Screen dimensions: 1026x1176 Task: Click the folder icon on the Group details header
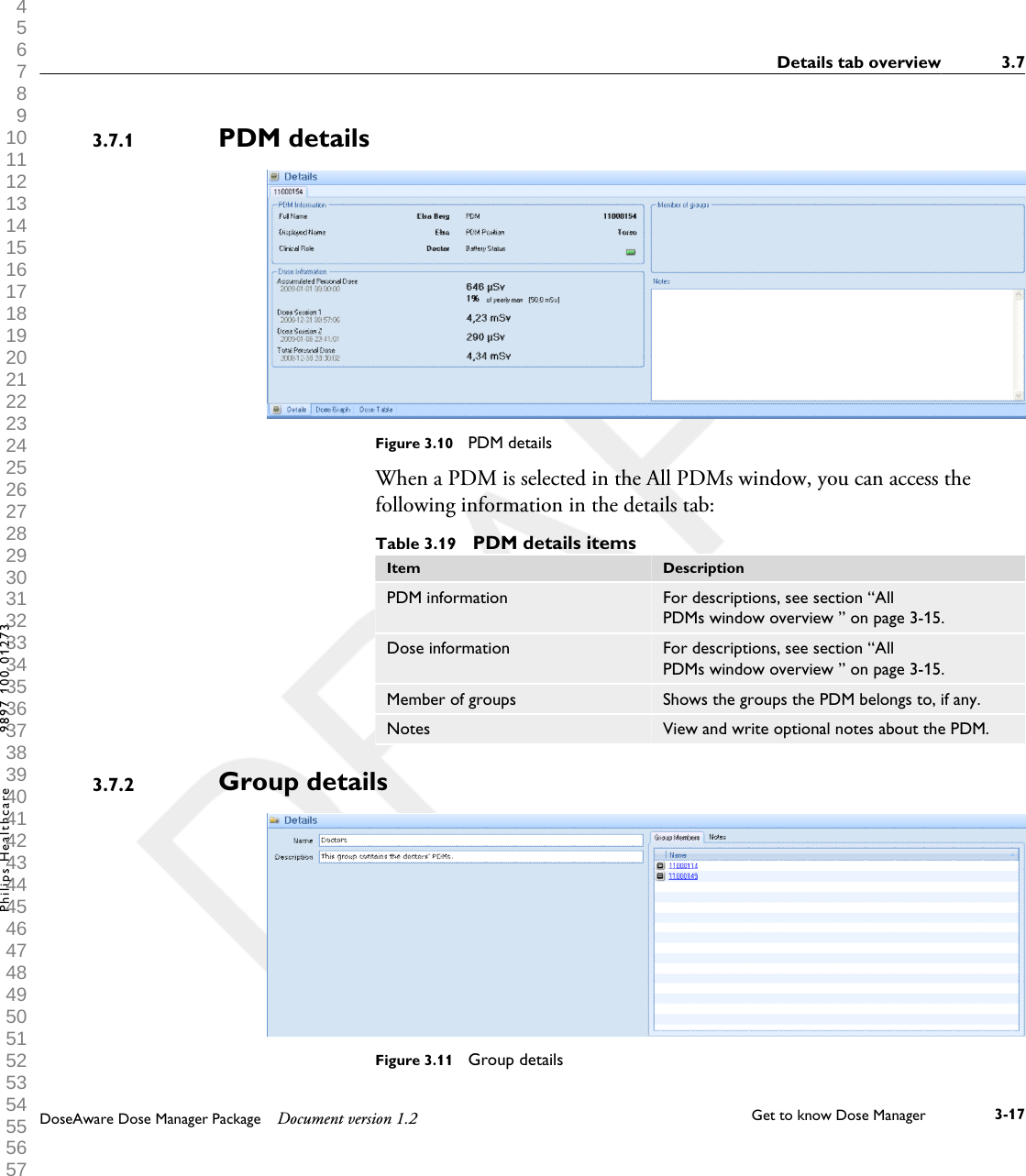pyautogui.click(x=274, y=820)
